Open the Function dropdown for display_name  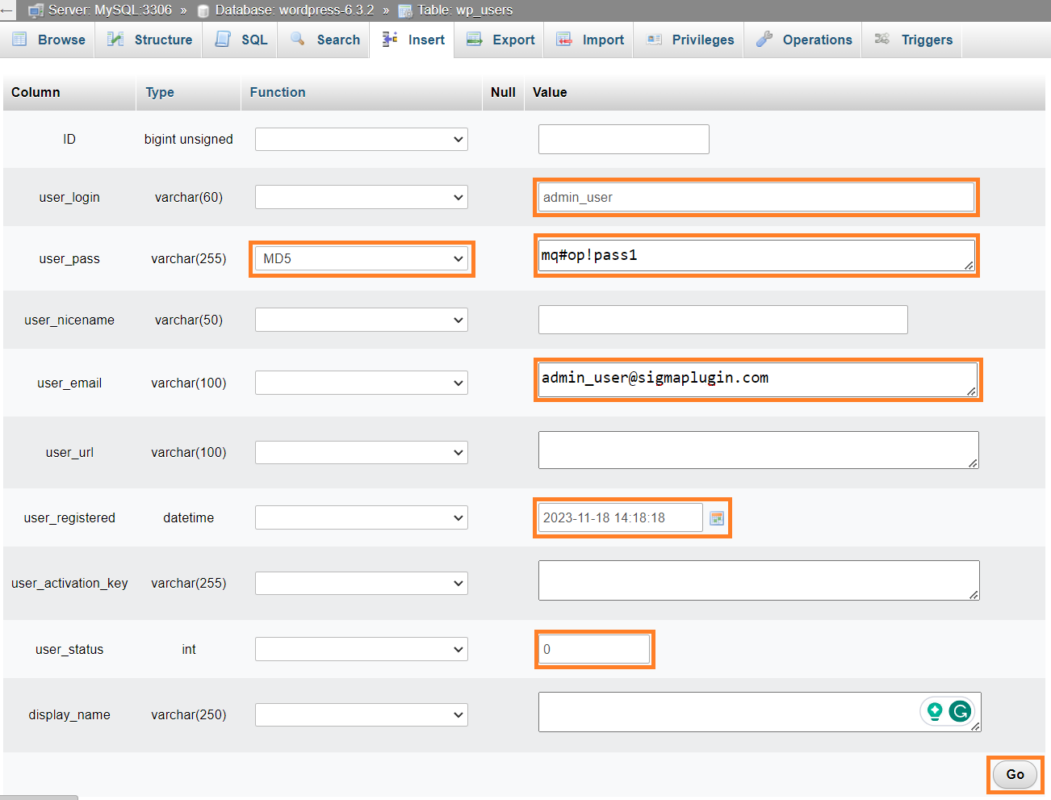pyautogui.click(x=361, y=714)
